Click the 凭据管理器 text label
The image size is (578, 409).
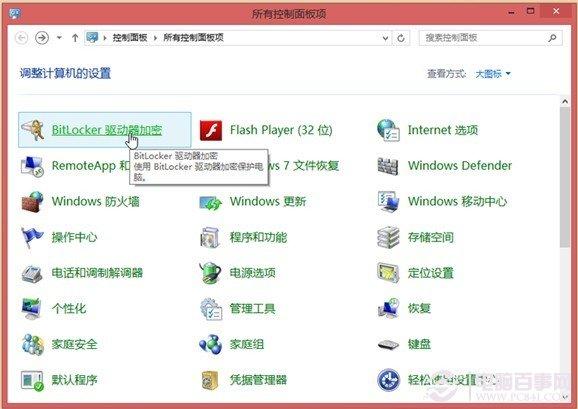pyautogui.click(x=258, y=380)
